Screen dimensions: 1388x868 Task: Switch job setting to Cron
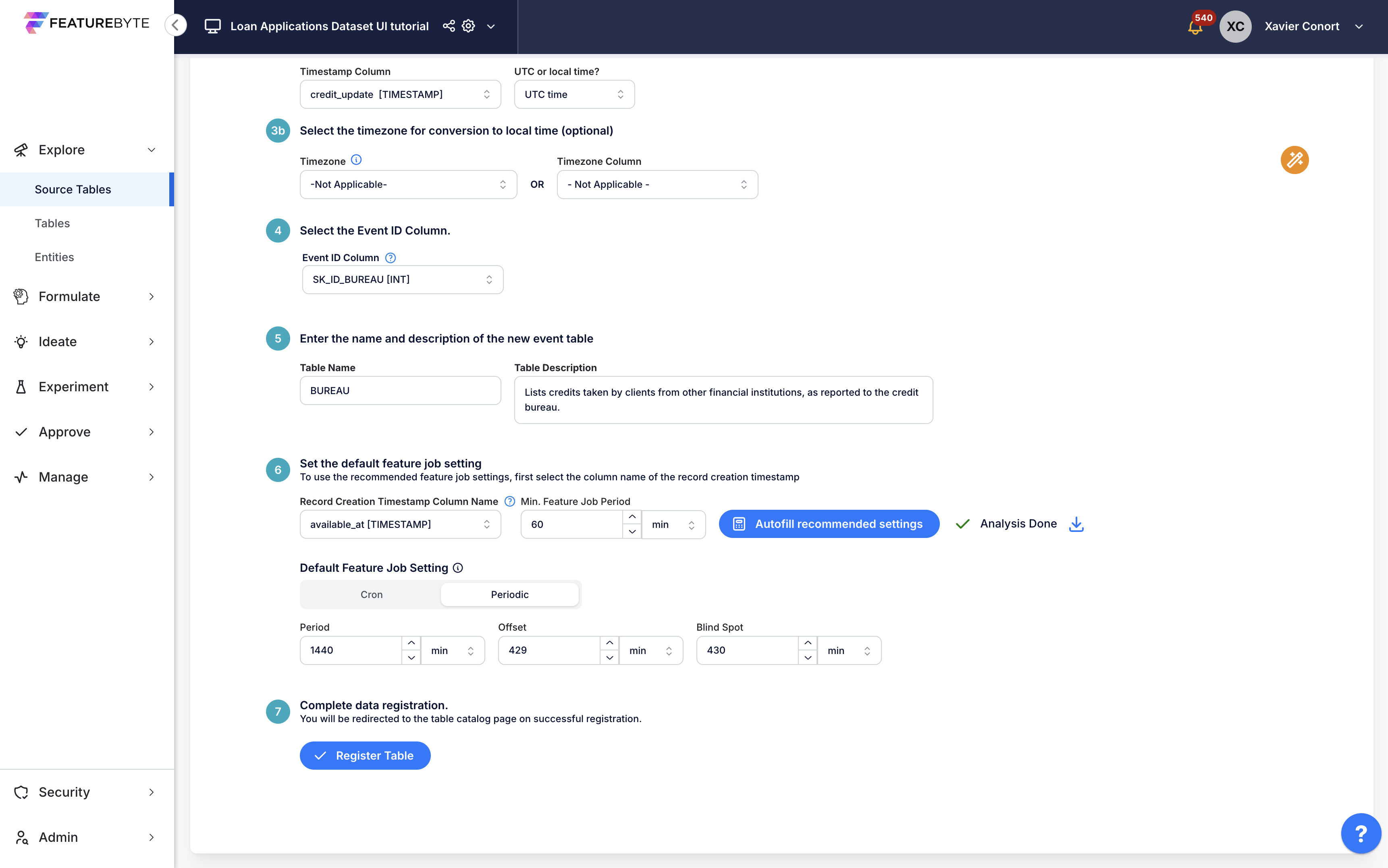click(x=371, y=595)
